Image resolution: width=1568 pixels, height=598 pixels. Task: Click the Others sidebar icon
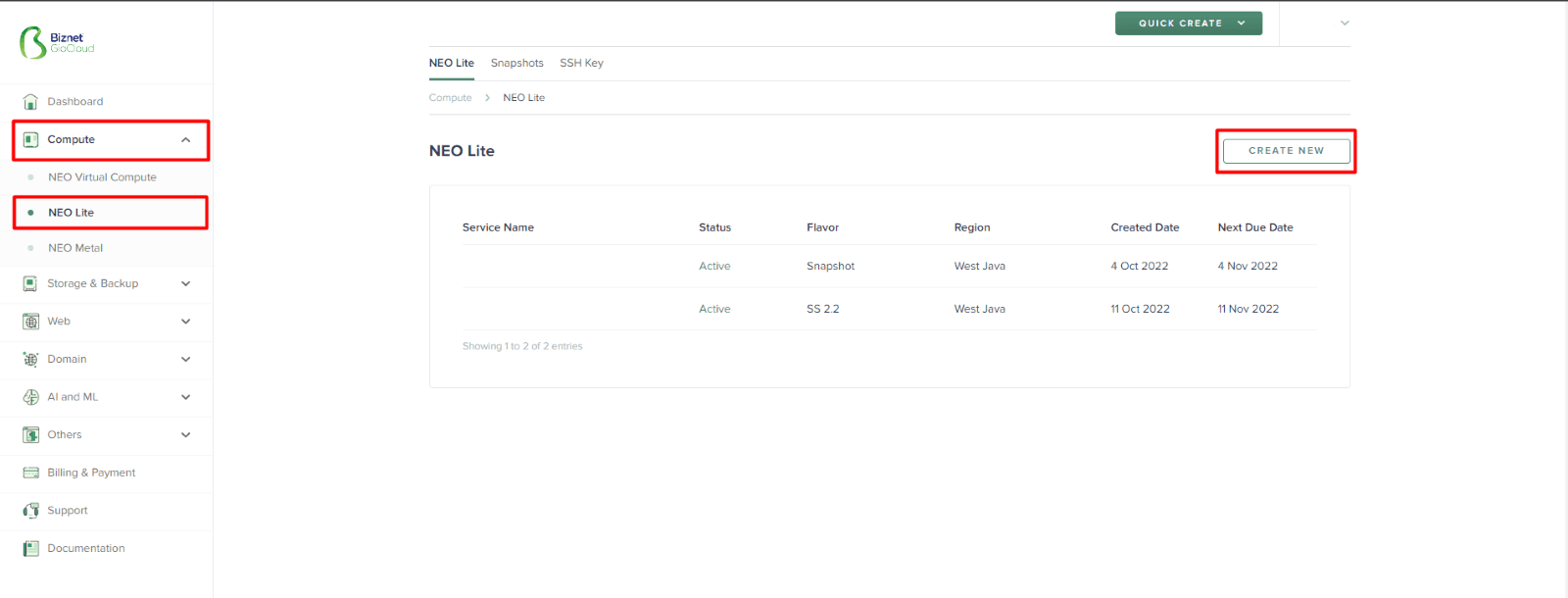pos(30,434)
